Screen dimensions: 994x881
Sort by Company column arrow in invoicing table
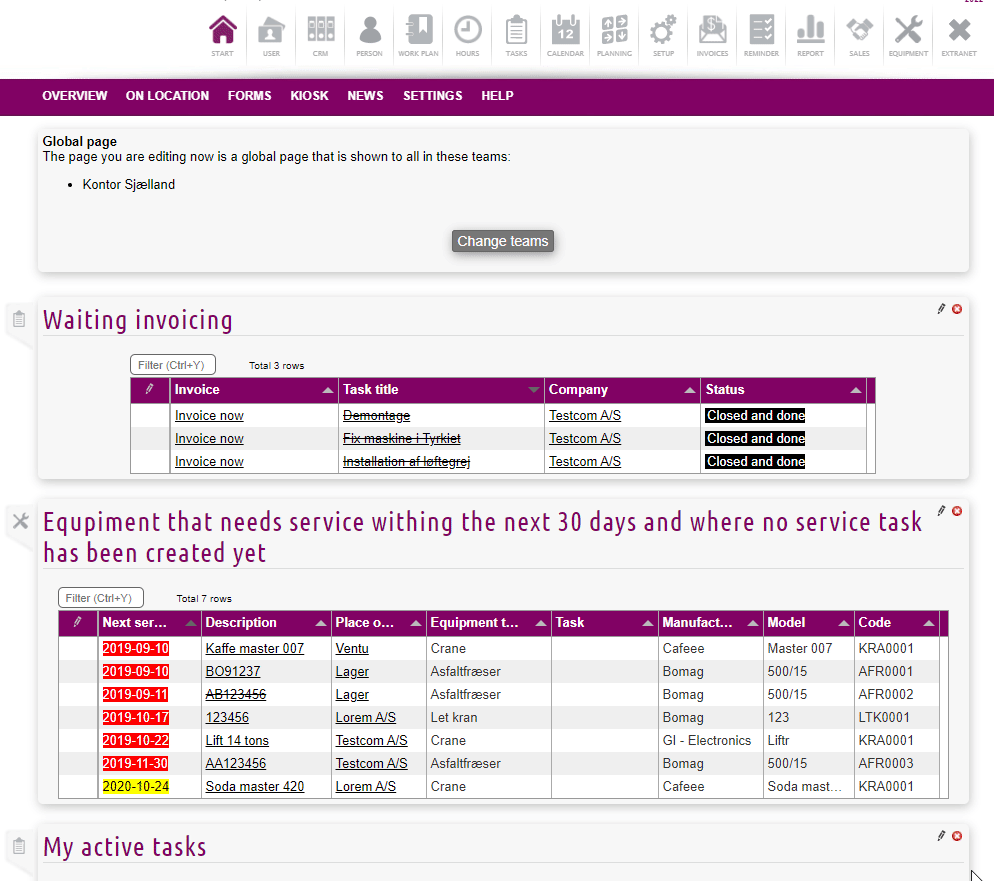point(690,390)
